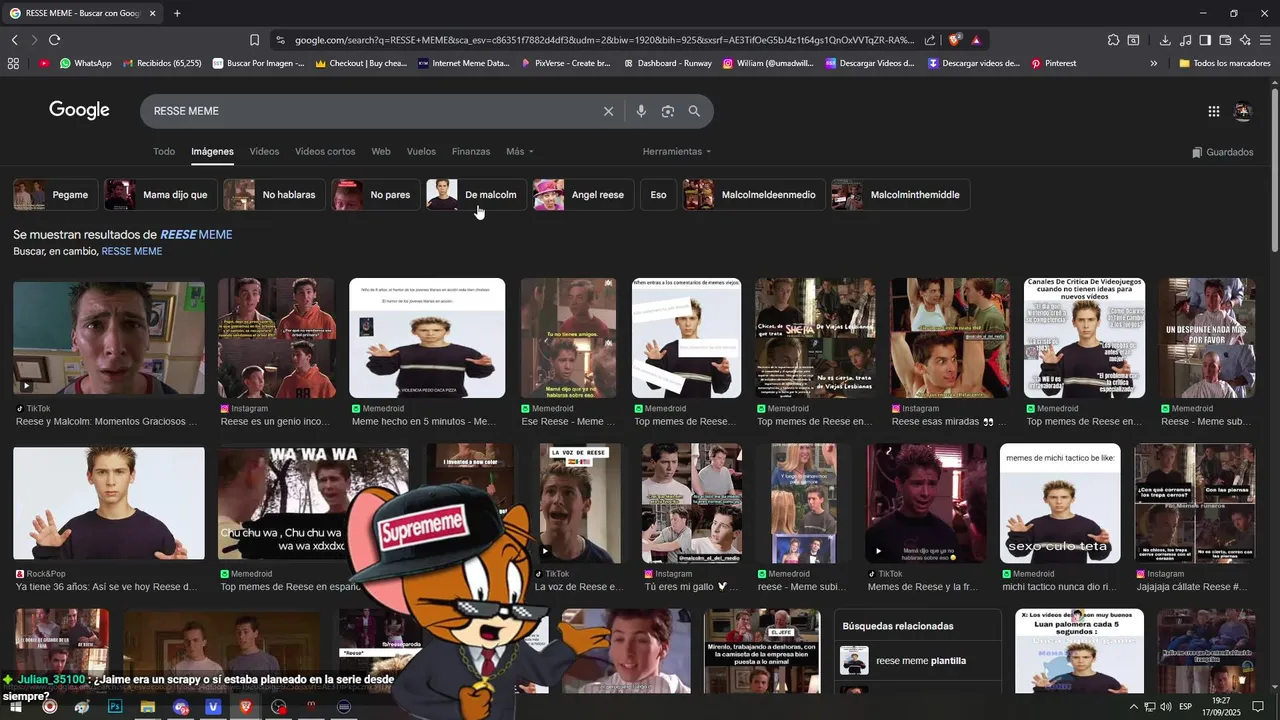
Task: Switch to the Web search tab
Action: [381, 151]
